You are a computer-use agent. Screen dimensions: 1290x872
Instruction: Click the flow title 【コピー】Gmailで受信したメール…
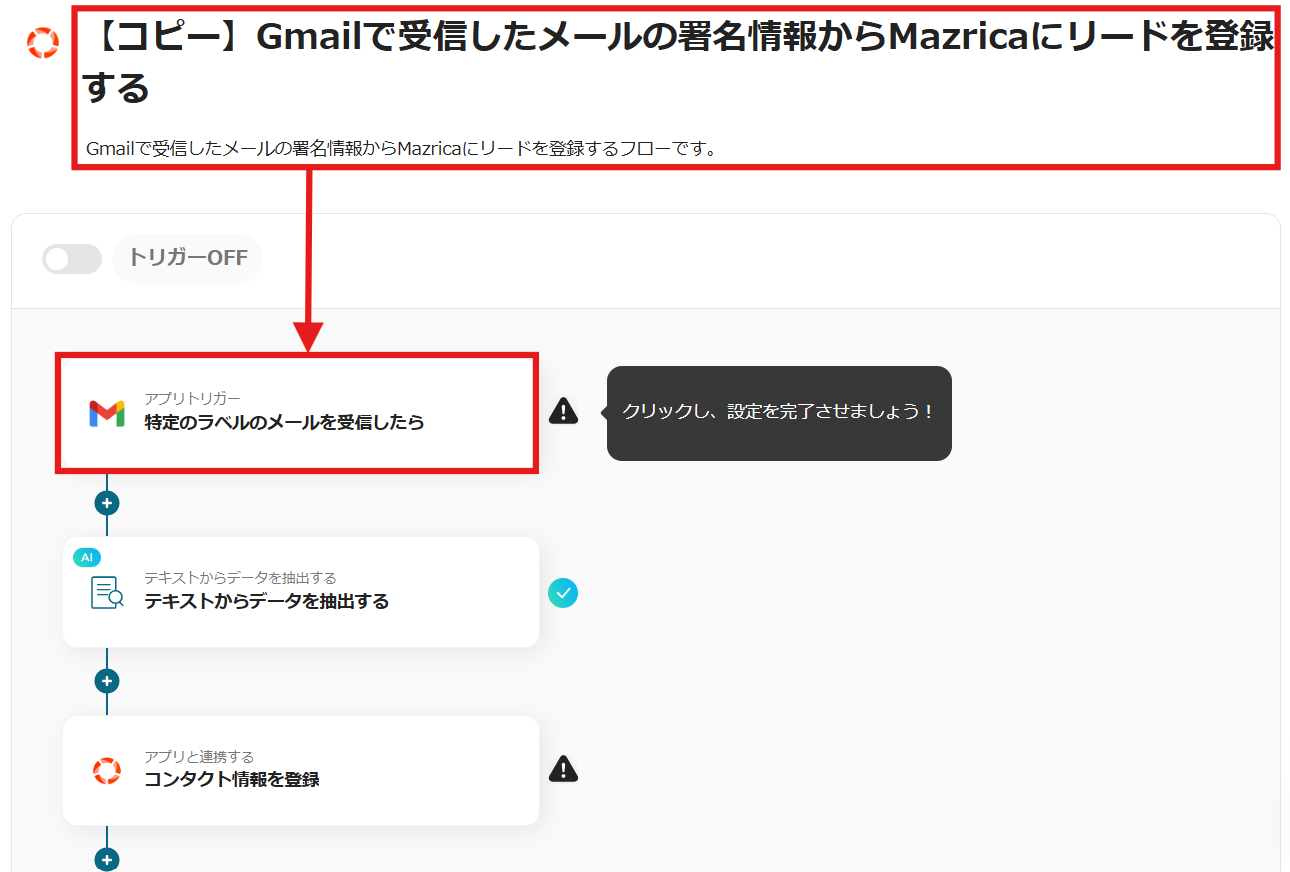pyautogui.click(x=677, y=63)
